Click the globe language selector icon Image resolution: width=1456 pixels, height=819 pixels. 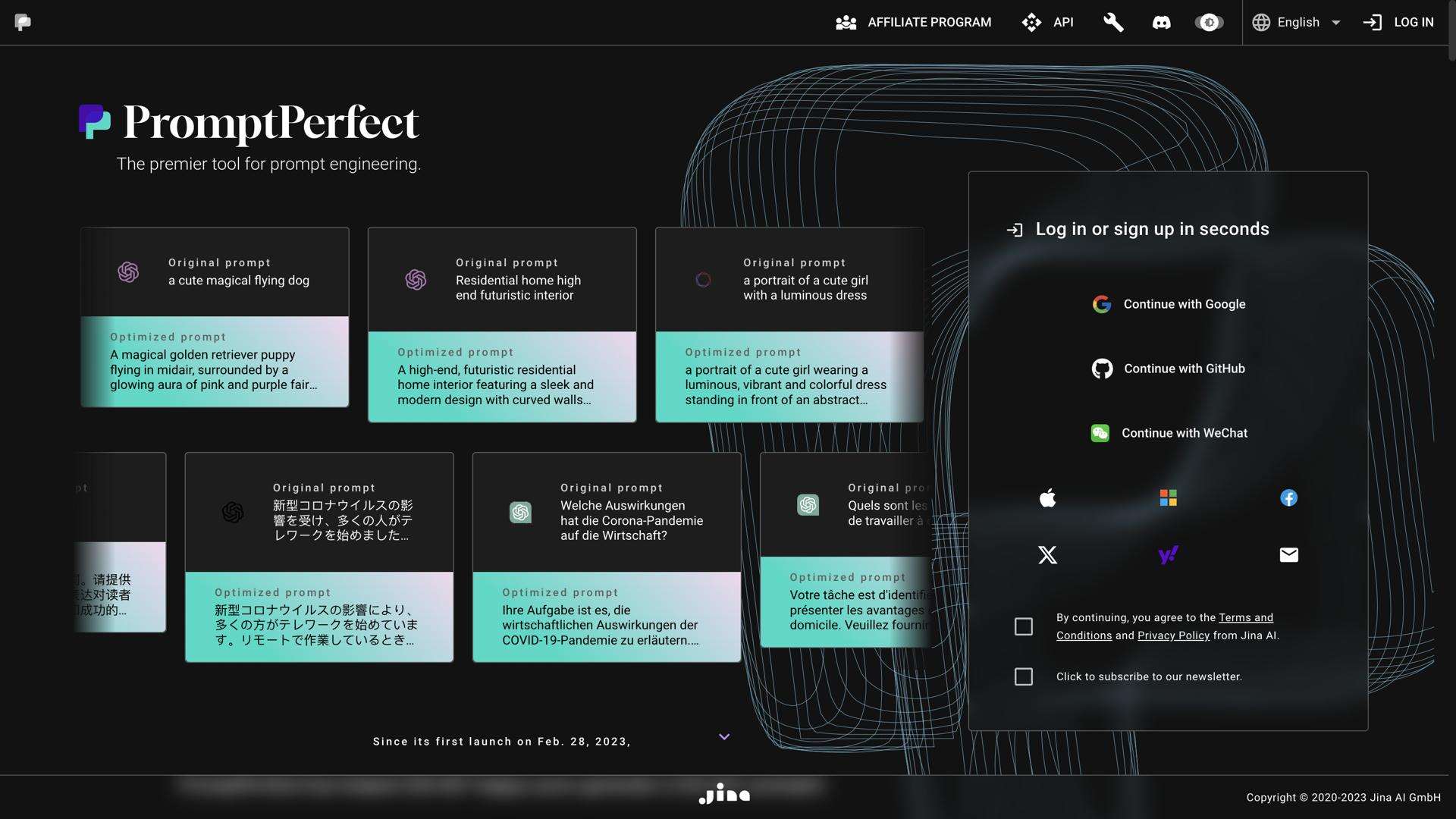(x=1261, y=23)
